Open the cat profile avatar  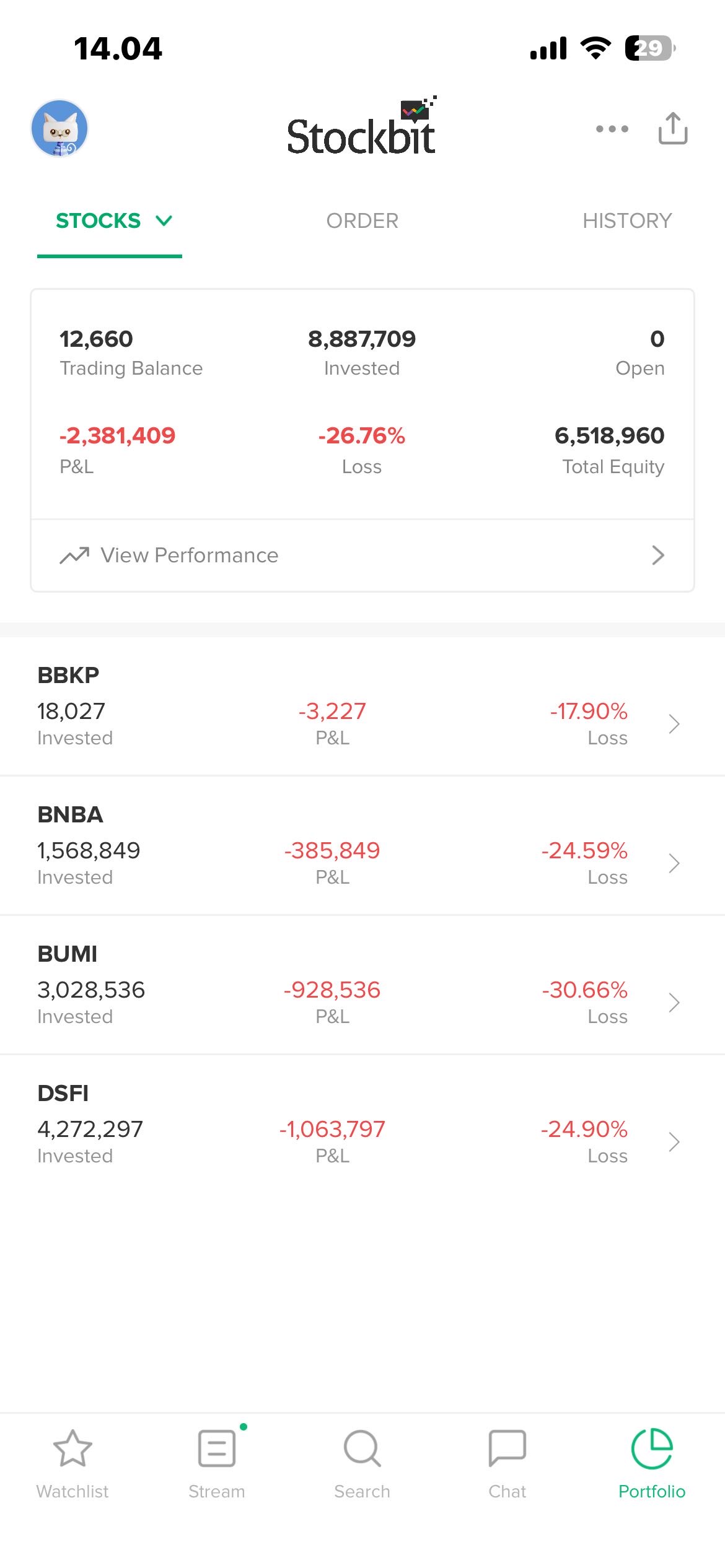(x=59, y=128)
